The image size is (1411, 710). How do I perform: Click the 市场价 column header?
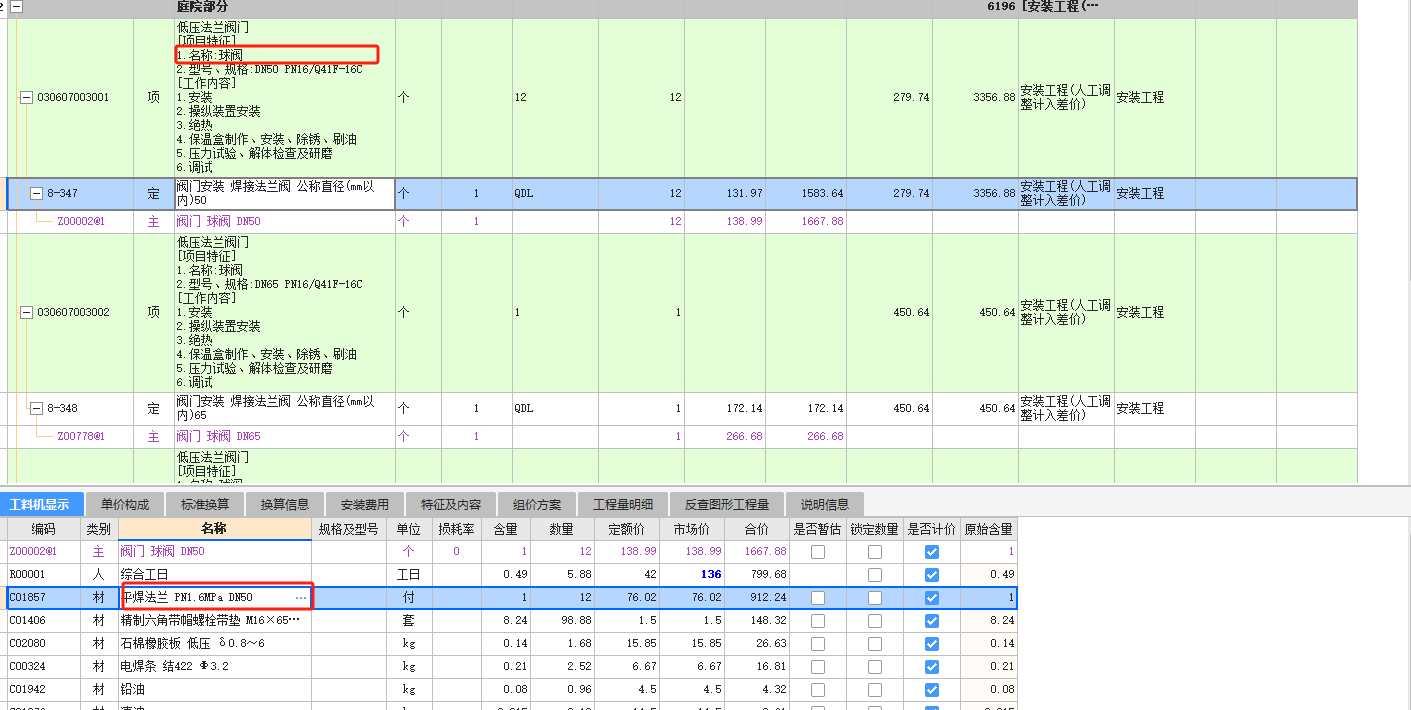tap(692, 529)
